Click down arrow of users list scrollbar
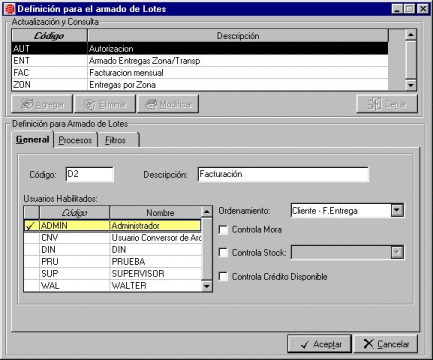The image size is (433, 360). tap(207, 286)
